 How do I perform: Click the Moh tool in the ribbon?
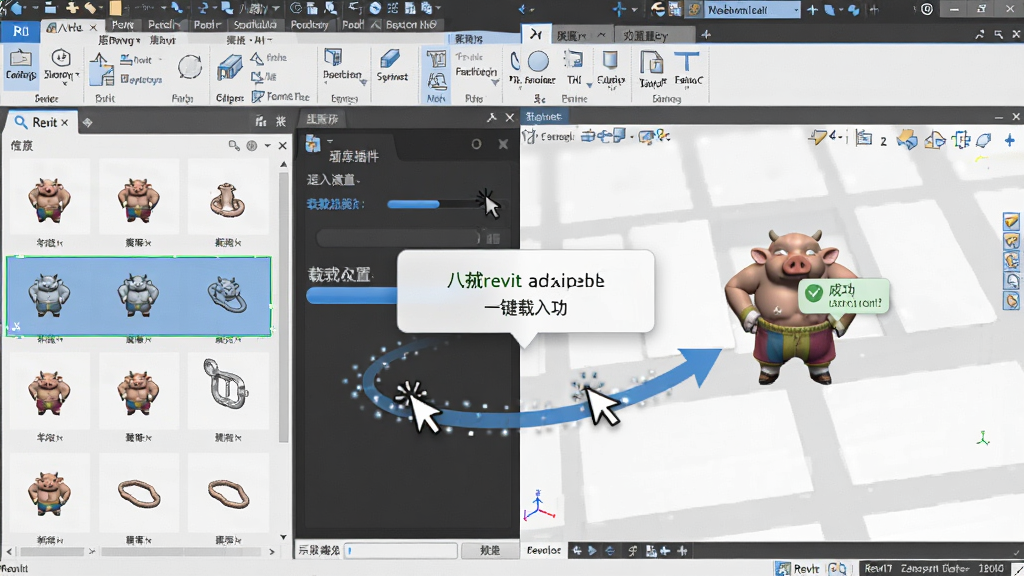pos(436,76)
